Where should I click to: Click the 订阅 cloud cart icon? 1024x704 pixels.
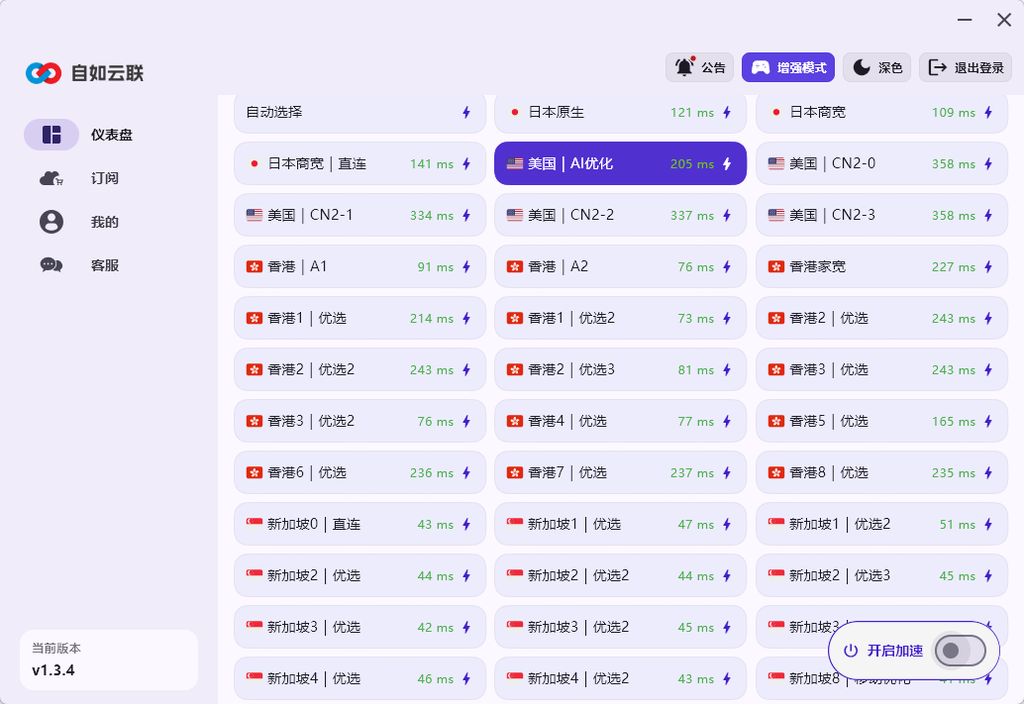tap(52, 178)
